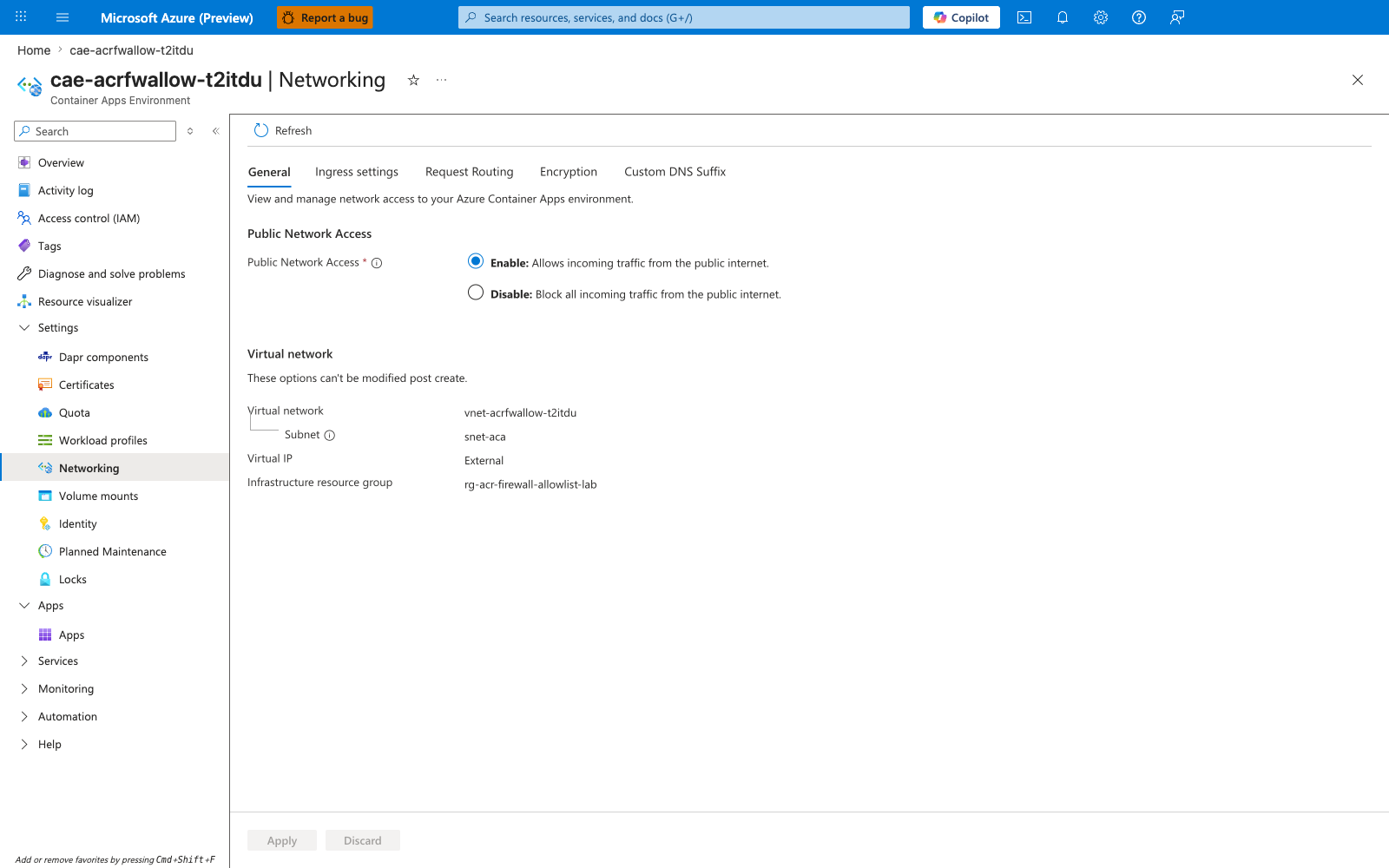Click snet-aca subnet value

point(485,437)
